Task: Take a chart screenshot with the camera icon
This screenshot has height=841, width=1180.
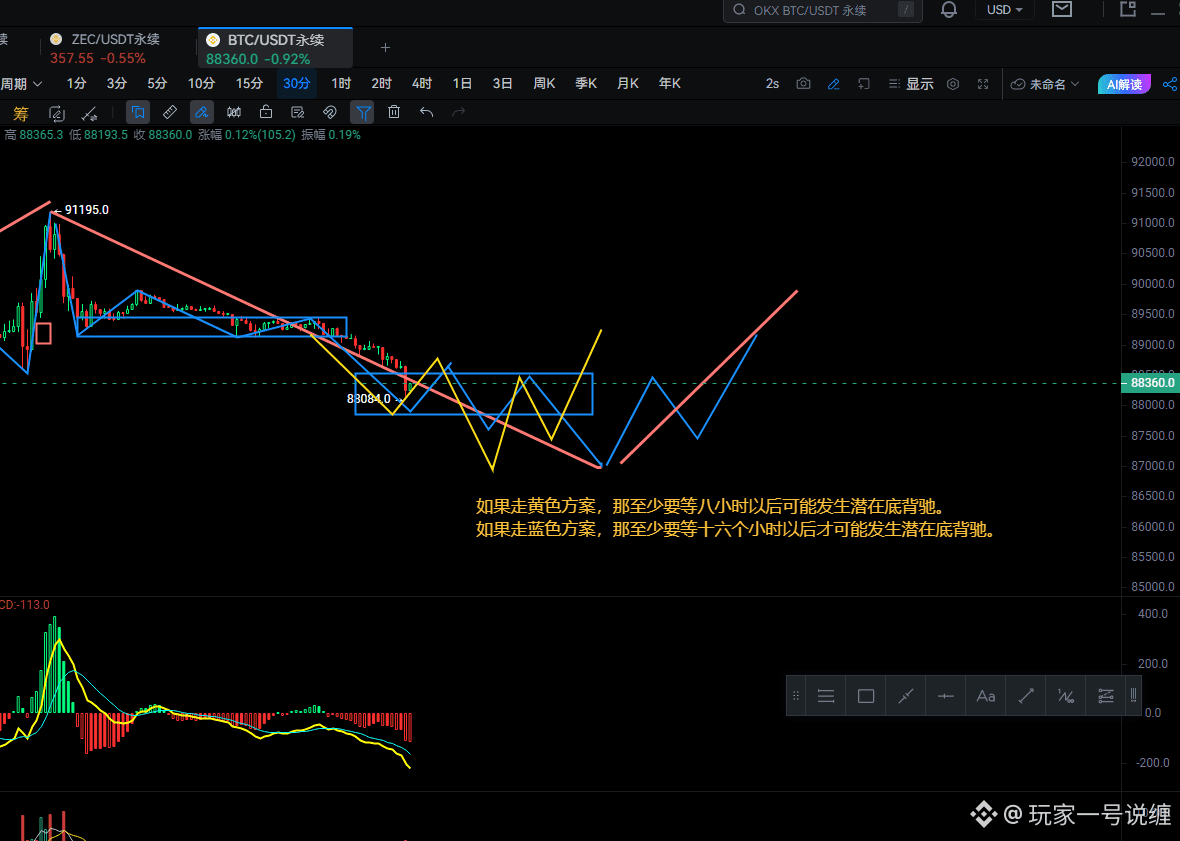Action: pos(803,84)
